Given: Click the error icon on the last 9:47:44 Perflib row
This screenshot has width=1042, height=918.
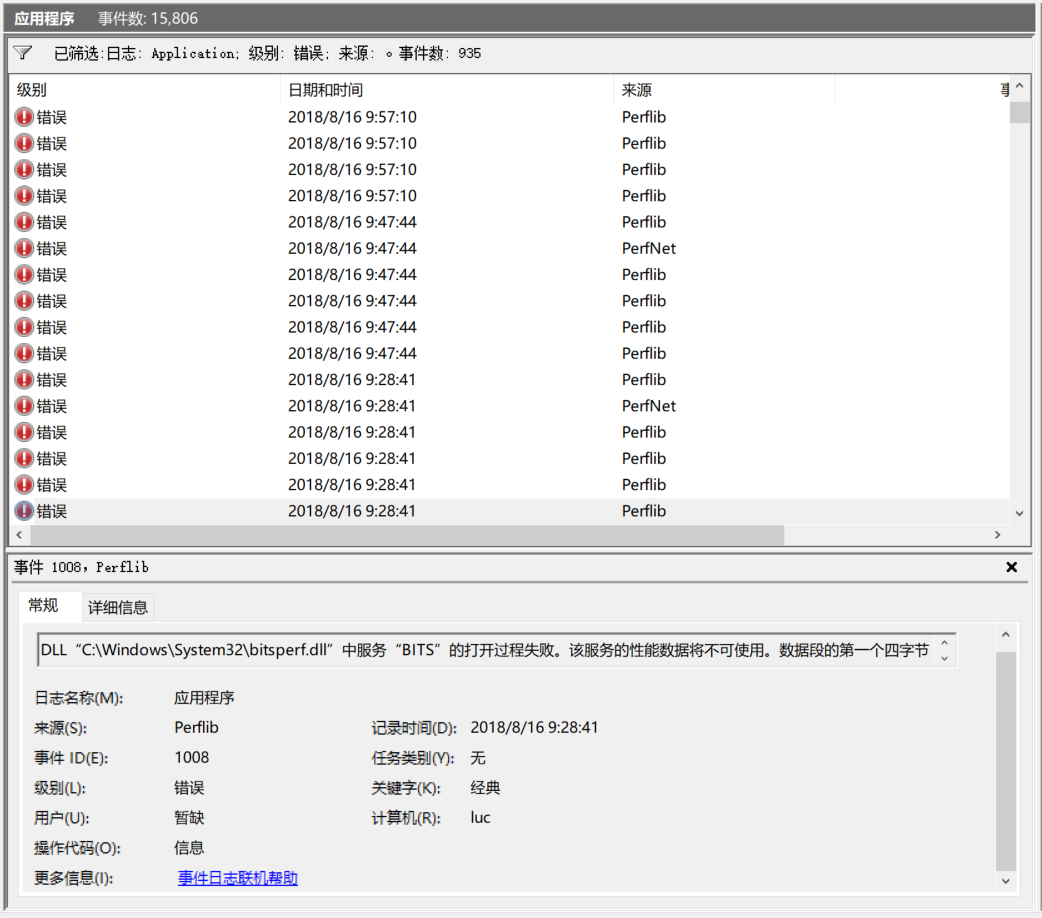Looking at the screenshot, I should (22, 353).
